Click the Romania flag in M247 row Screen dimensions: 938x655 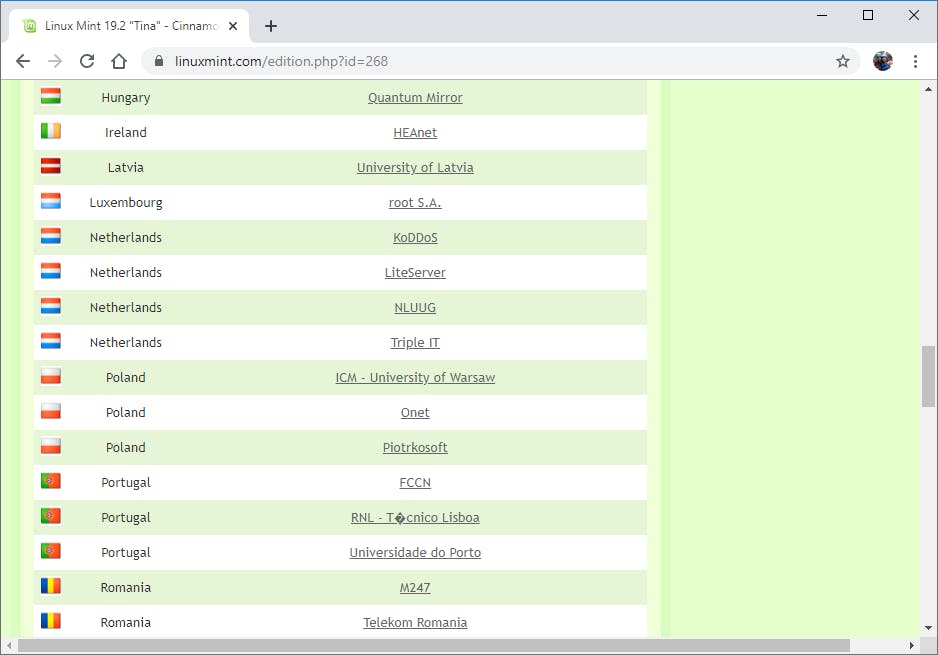click(51, 586)
